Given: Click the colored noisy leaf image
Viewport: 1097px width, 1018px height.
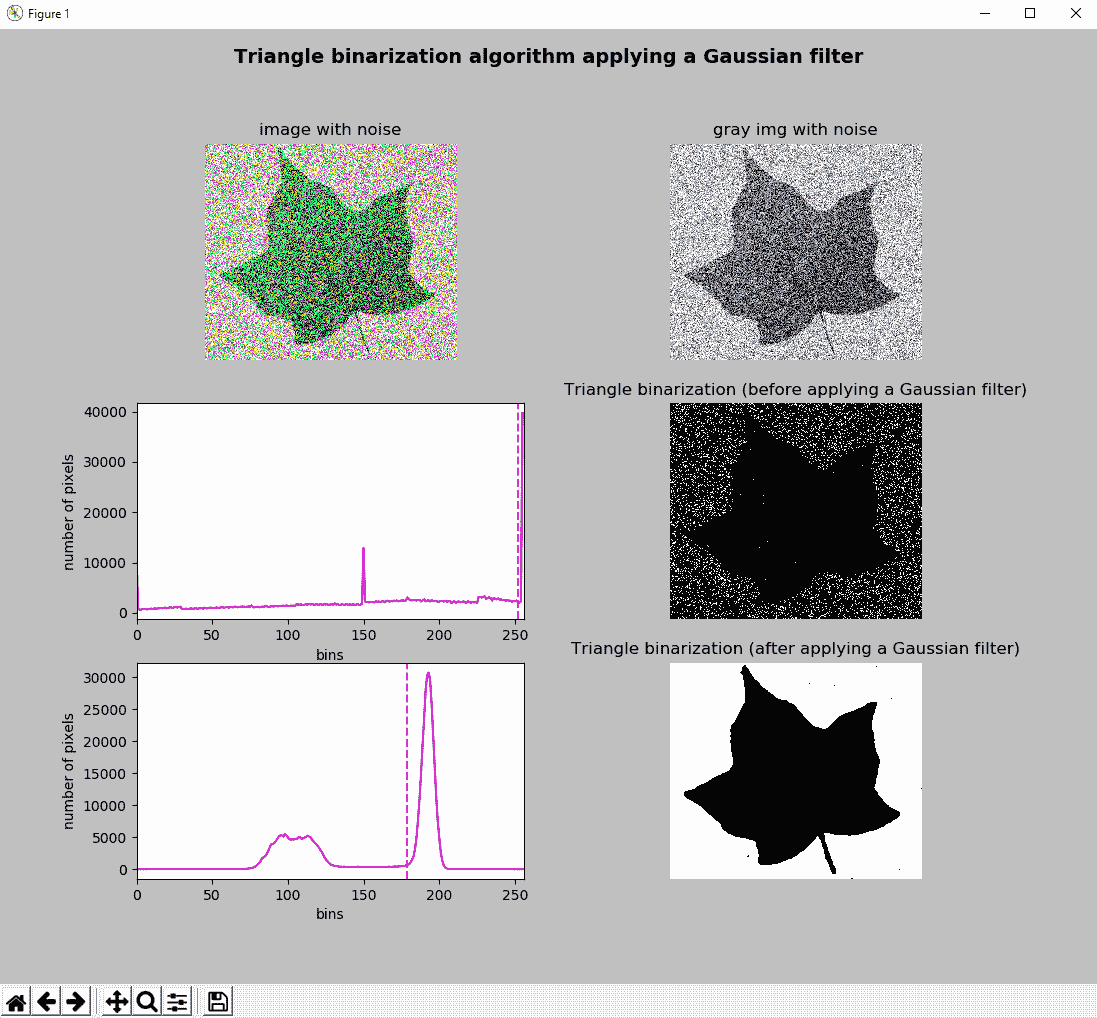Looking at the screenshot, I should click(x=331, y=251).
